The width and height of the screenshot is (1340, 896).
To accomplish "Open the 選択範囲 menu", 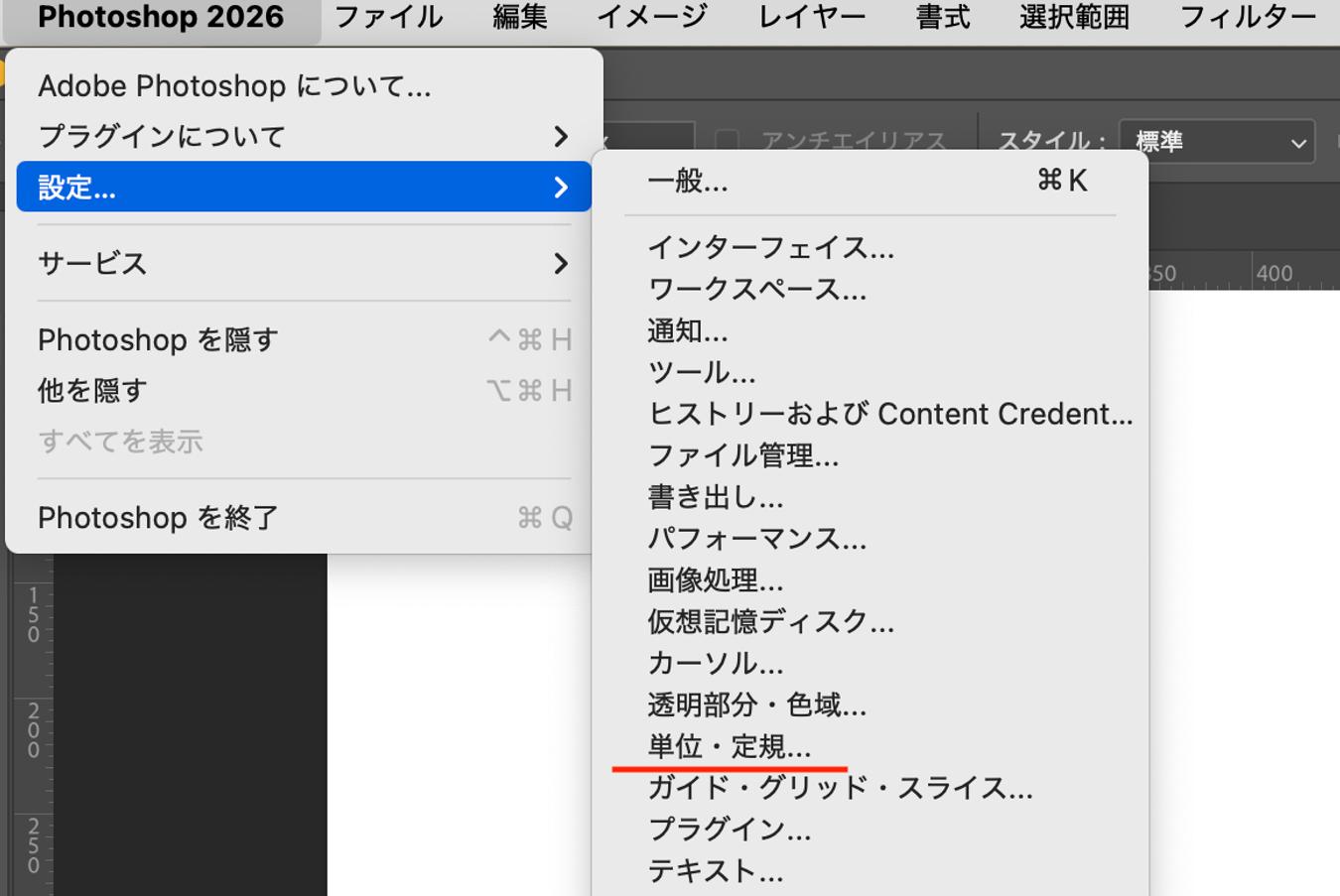I will [x=1075, y=18].
